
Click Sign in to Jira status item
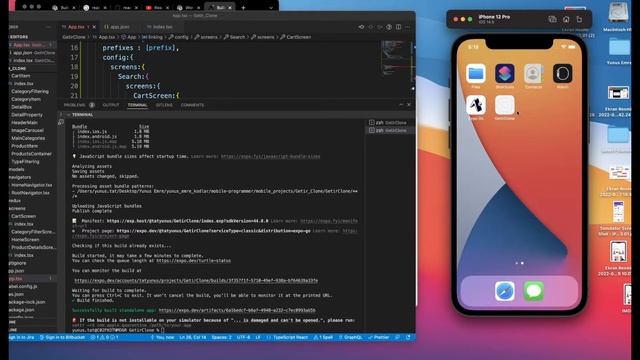(22, 338)
